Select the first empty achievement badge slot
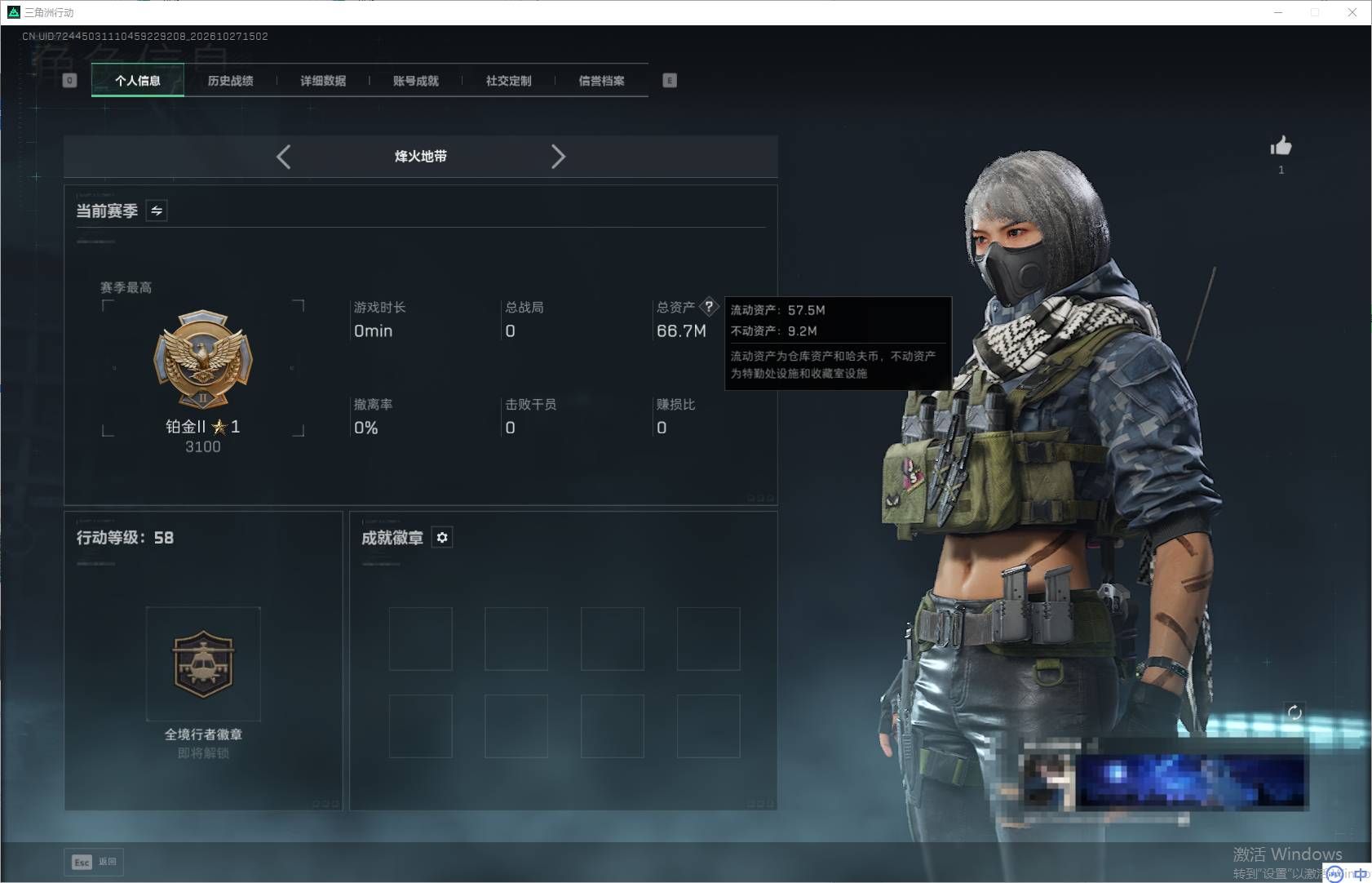This screenshot has width=1372, height=883. click(421, 639)
